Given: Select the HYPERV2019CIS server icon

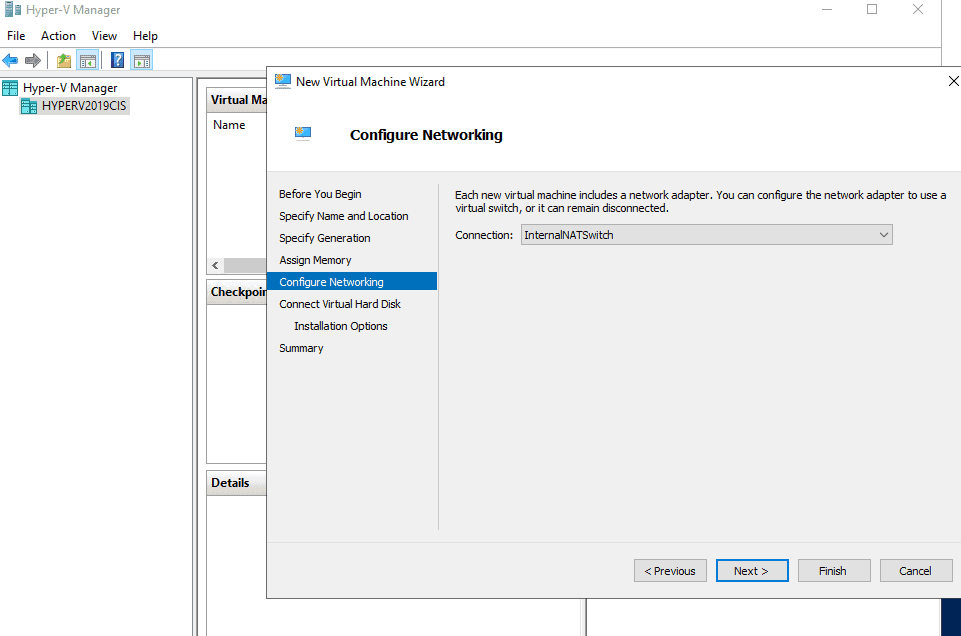Looking at the screenshot, I should 31,105.
